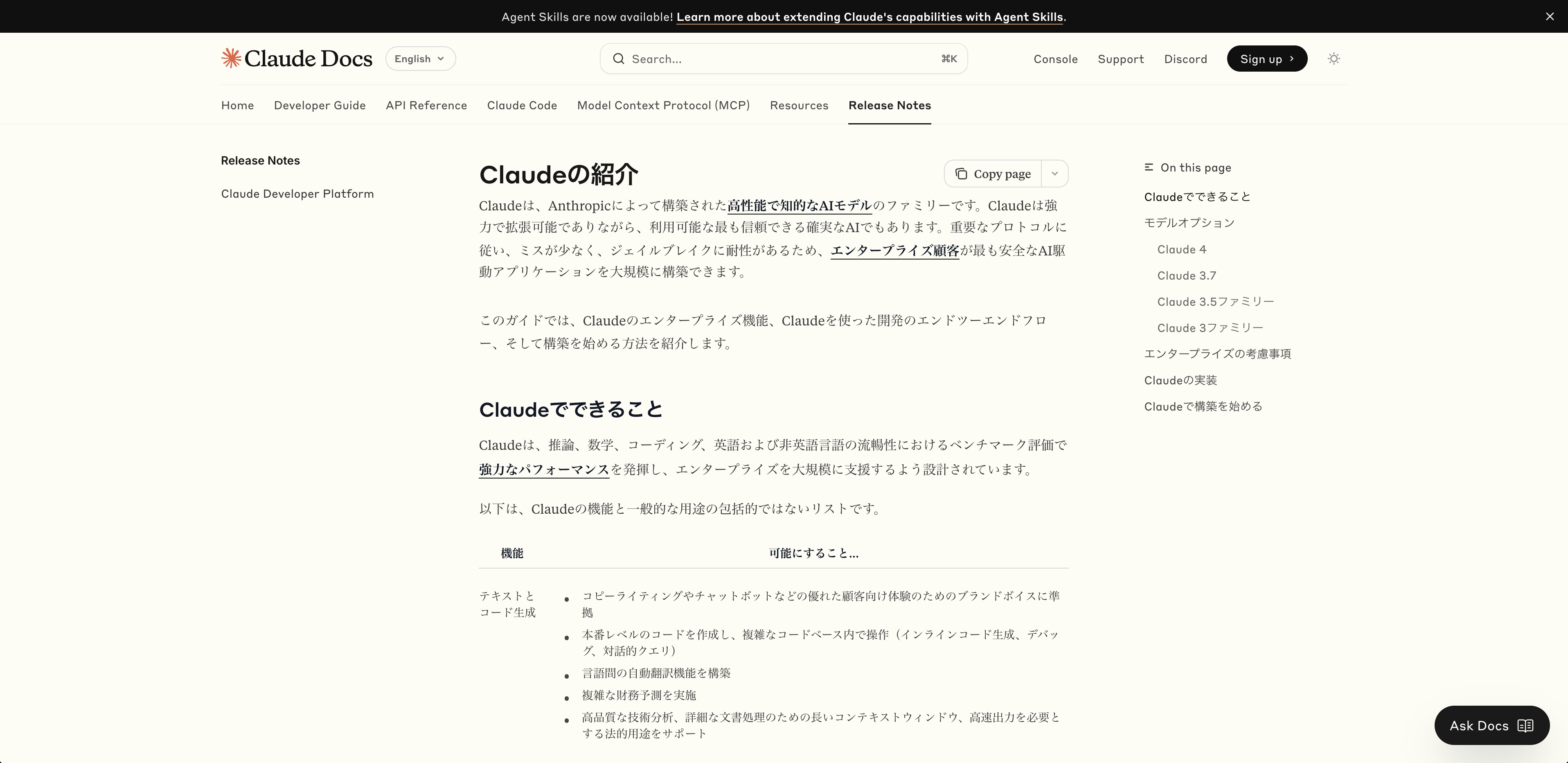Toggle the light/dark theme sun icon

[1334, 59]
